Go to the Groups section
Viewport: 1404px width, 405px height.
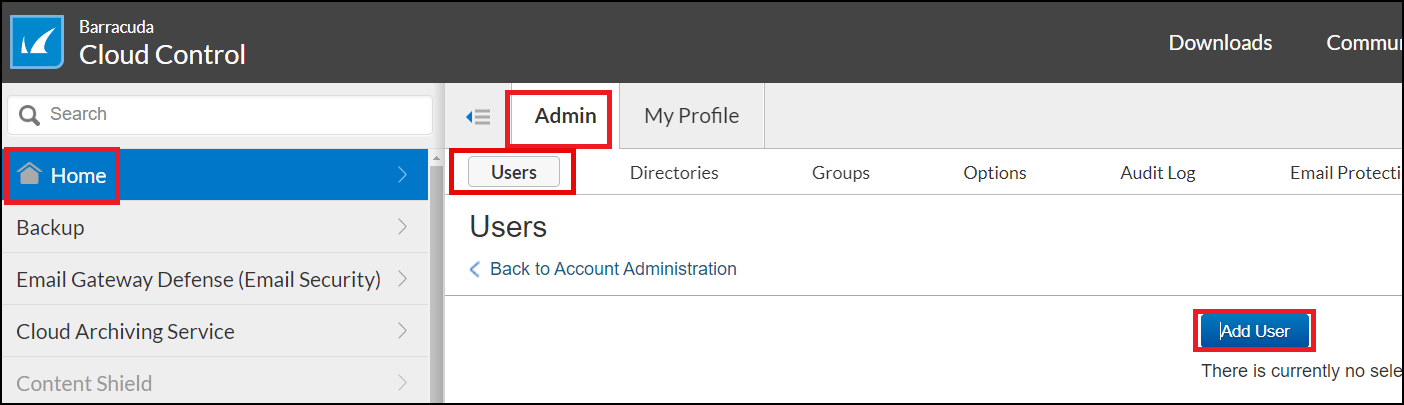coord(840,173)
